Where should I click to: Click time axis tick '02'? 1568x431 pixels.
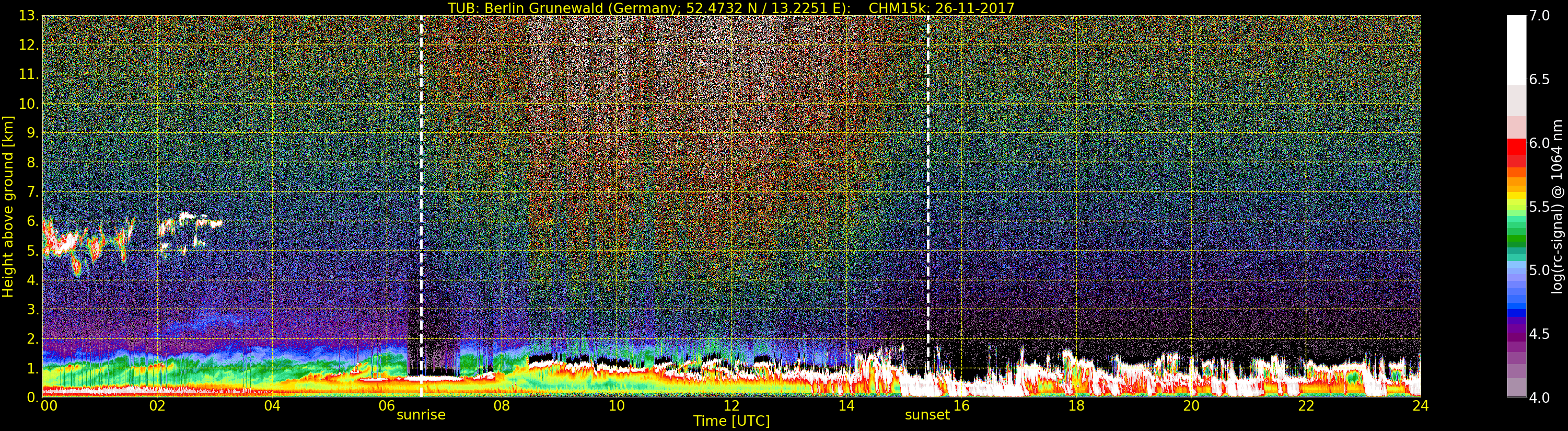[157, 405]
